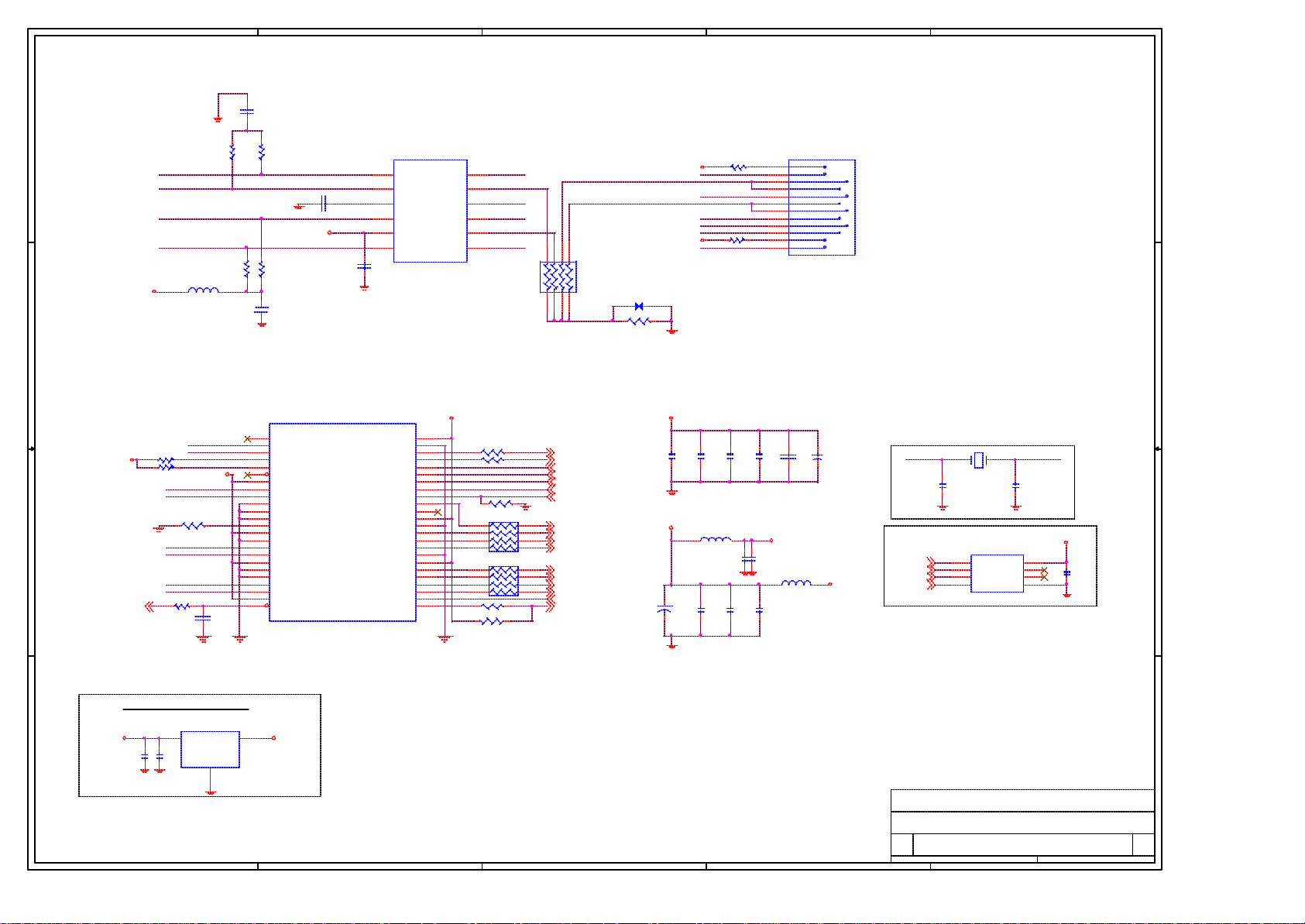The height and width of the screenshot is (924, 1305).
Task: Select the double capacitor beside the upper filter inductor
Action: (x=748, y=558)
